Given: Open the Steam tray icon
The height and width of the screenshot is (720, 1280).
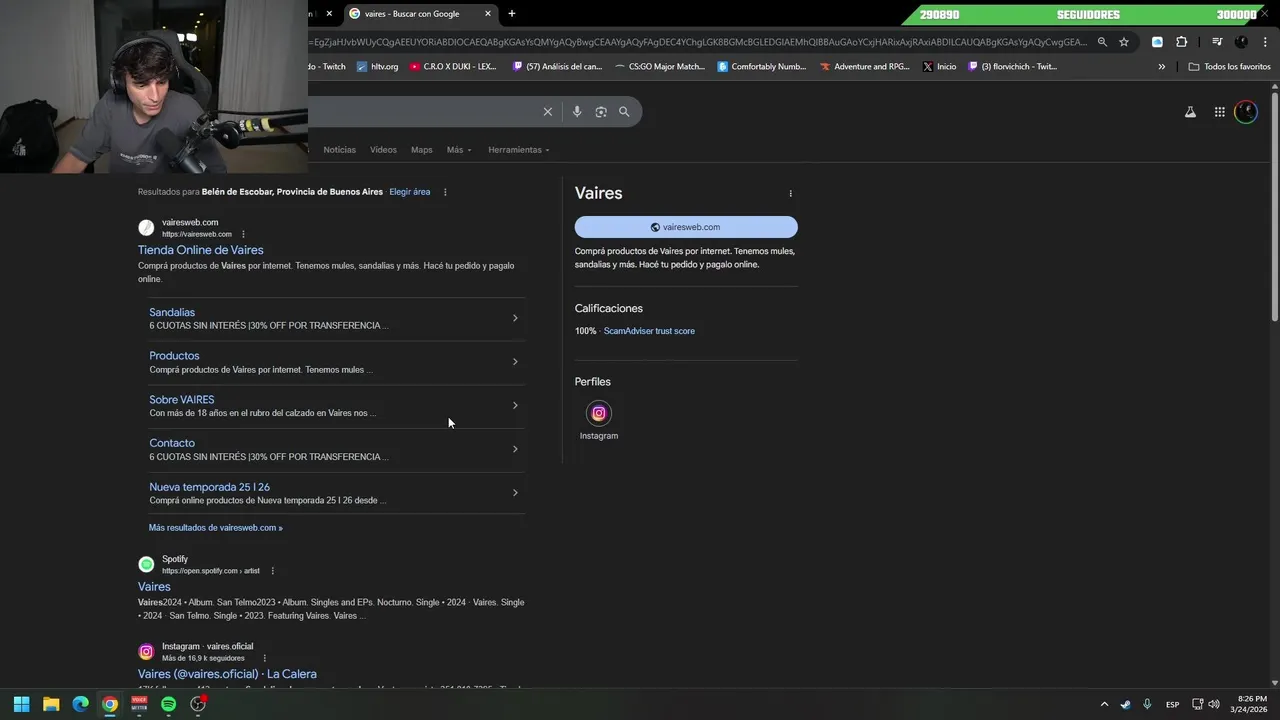Looking at the screenshot, I should pos(1126,704).
